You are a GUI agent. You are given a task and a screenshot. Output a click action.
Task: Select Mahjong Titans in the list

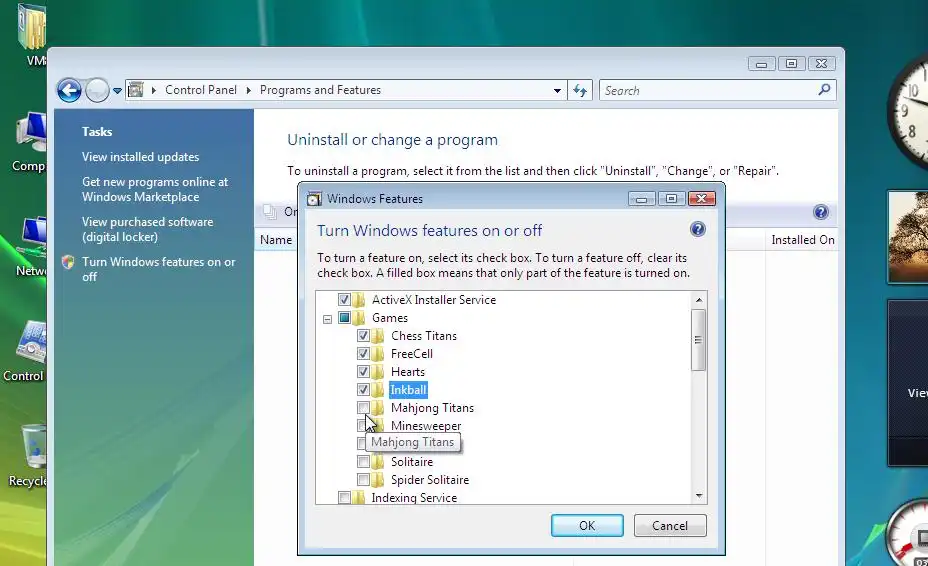[x=432, y=408]
